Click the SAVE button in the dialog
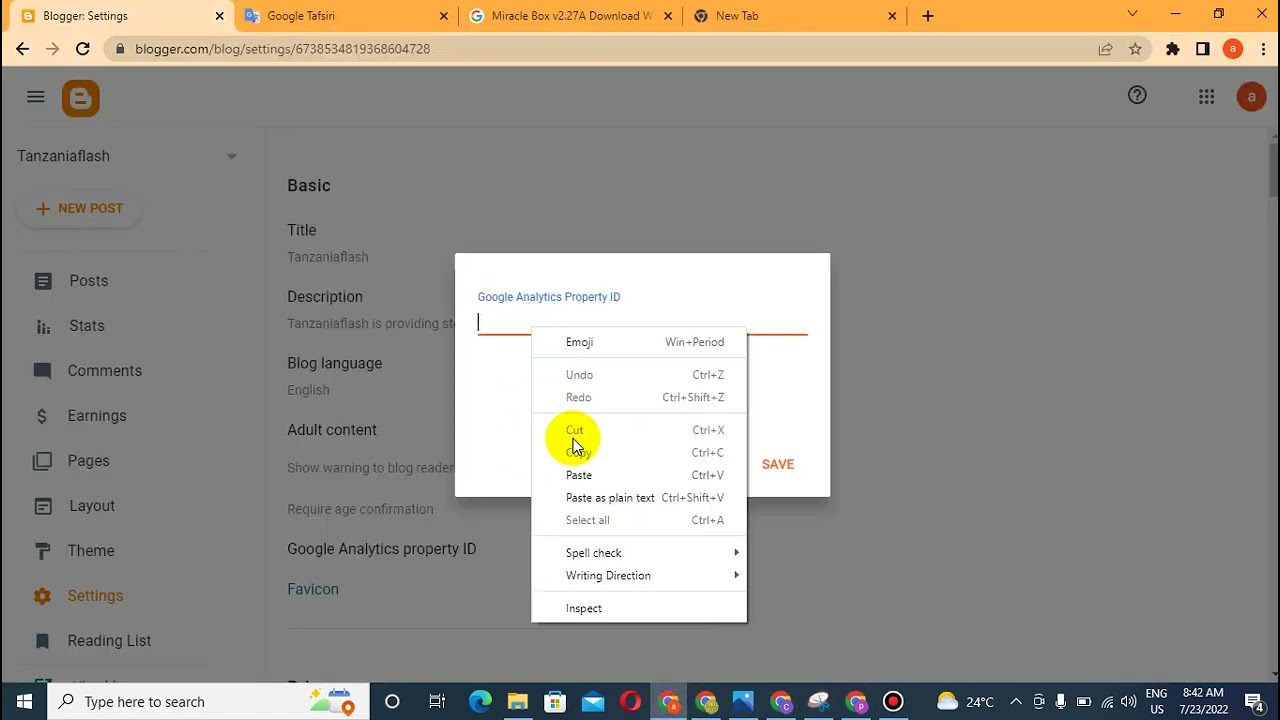Image resolution: width=1280 pixels, height=720 pixels. click(x=778, y=464)
